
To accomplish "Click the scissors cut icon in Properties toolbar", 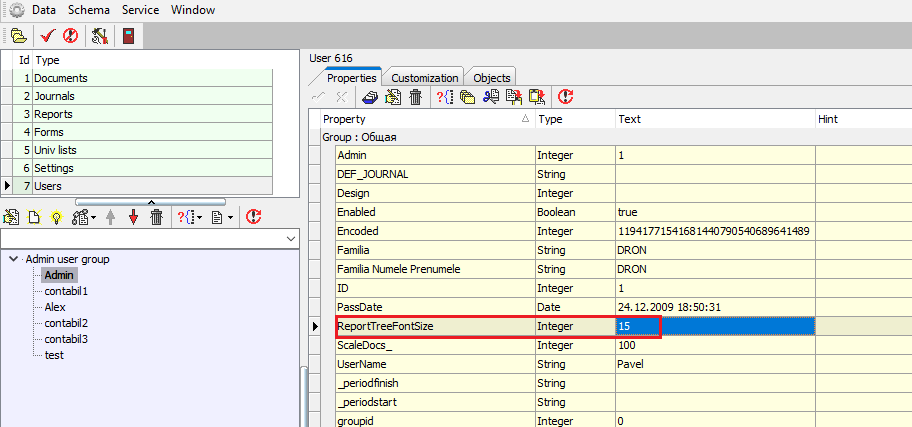I will 490,97.
